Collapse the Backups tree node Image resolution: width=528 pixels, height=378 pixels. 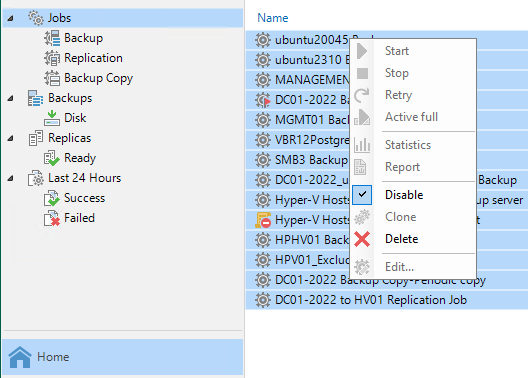click(10, 98)
